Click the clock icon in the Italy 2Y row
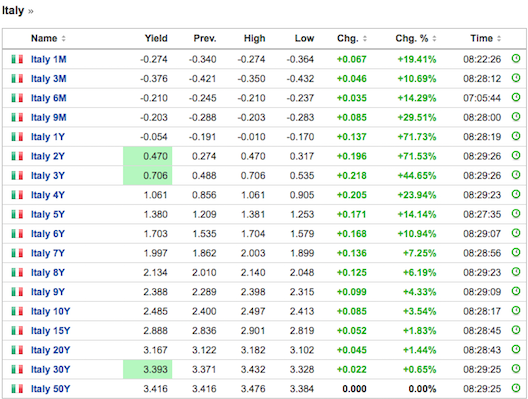The height and width of the screenshot is (399, 528). coord(516,156)
